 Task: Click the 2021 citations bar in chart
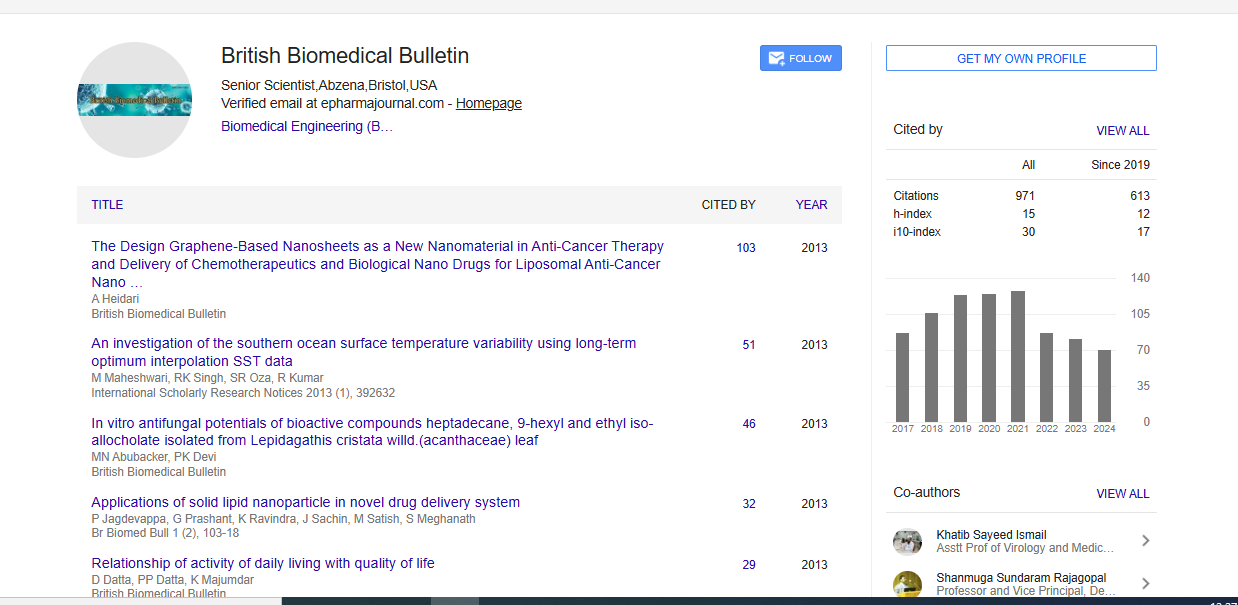tap(1018, 356)
